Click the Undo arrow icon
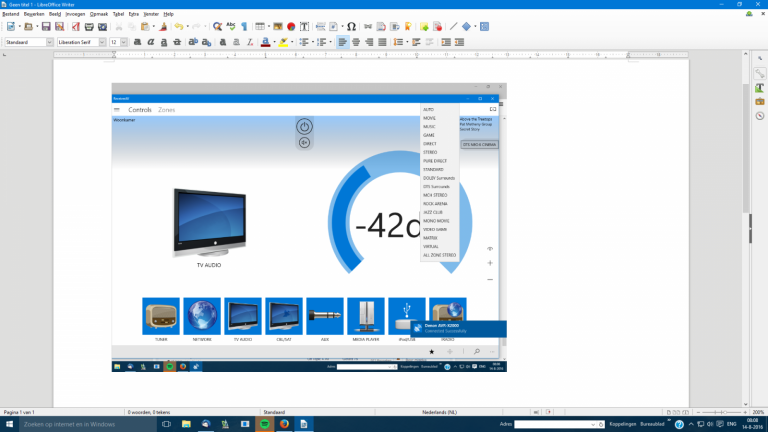This screenshot has height=432, width=768. pyautogui.click(x=181, y=26)
